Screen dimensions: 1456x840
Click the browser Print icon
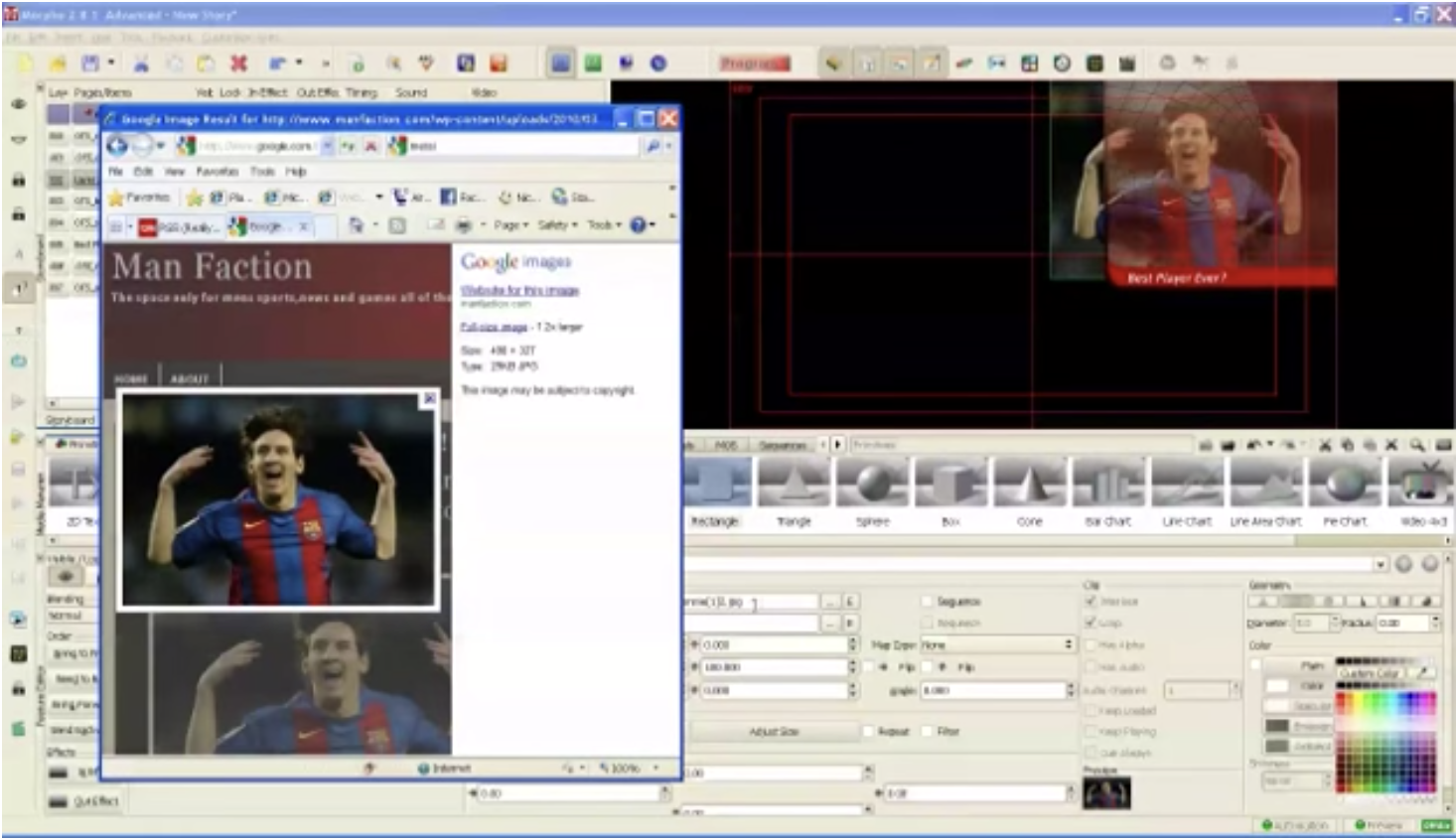463,225
